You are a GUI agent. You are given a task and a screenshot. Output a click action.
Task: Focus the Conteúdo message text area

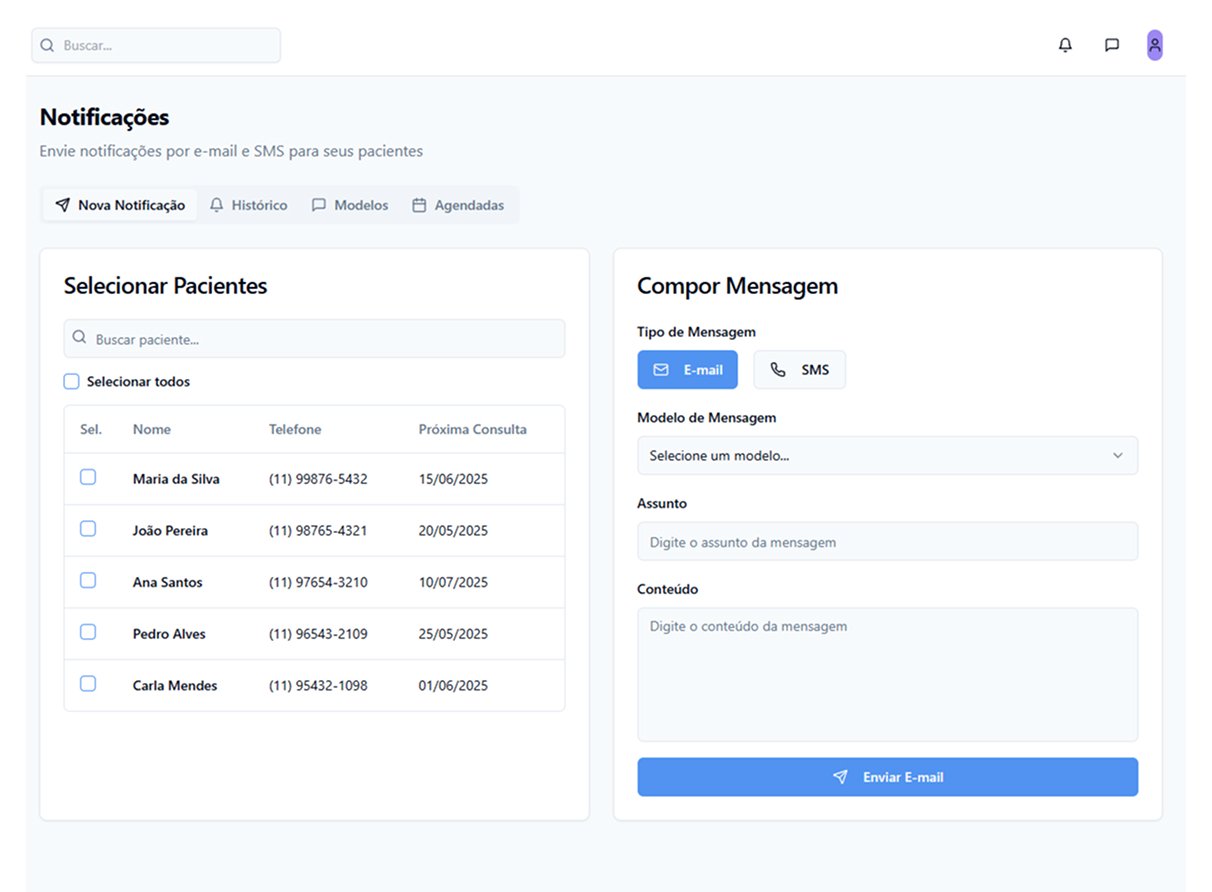tap(886, 674)
